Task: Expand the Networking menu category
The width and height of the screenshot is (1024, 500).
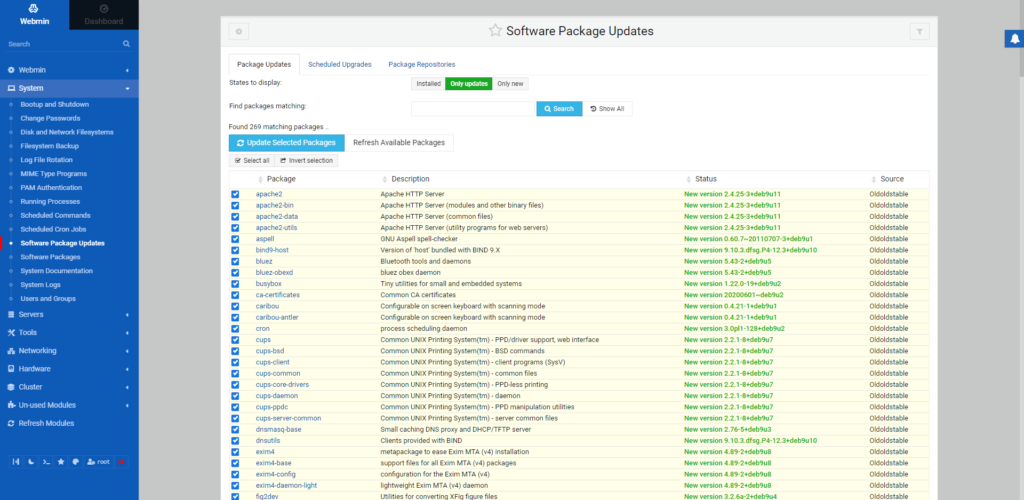Action: click(69, 351)
